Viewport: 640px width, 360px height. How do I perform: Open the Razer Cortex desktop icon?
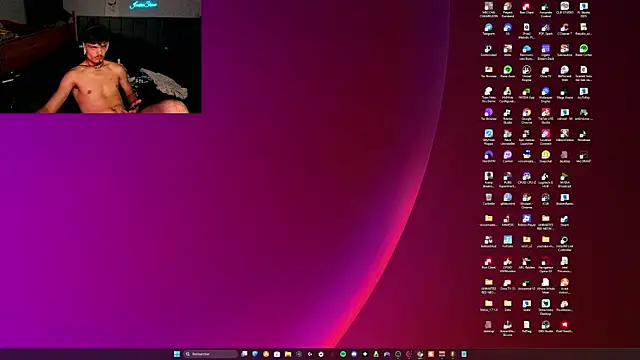pyautogui.click(x=584, y=51)
